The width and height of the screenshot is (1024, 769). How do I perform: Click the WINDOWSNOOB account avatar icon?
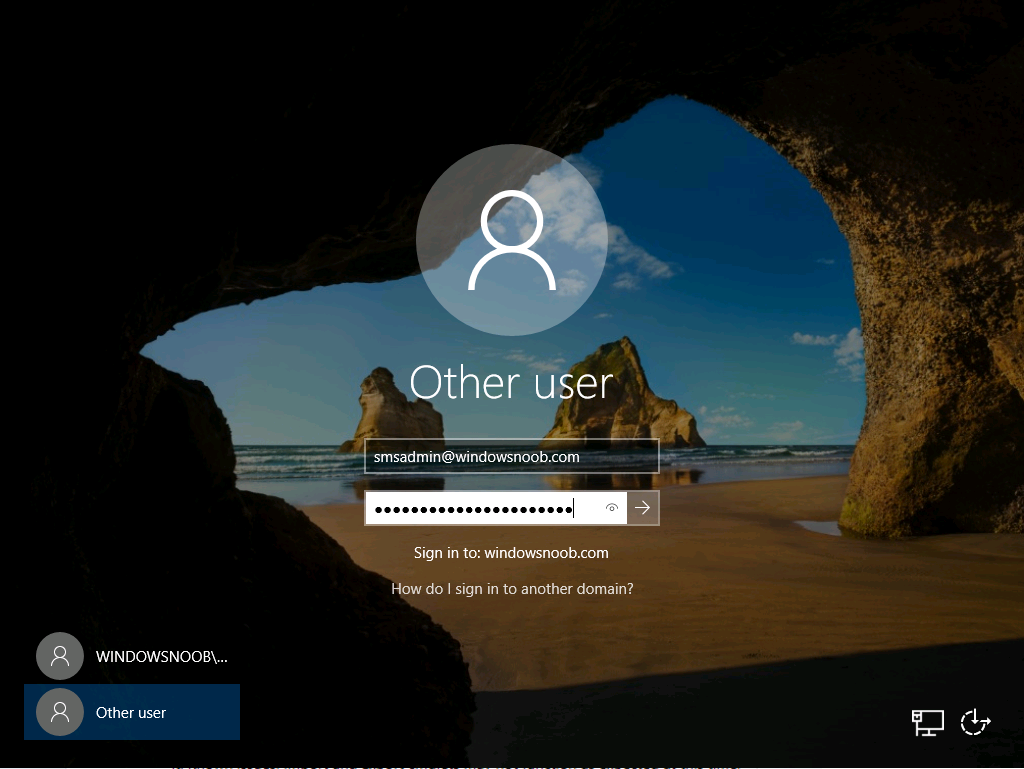coord(60,656)
